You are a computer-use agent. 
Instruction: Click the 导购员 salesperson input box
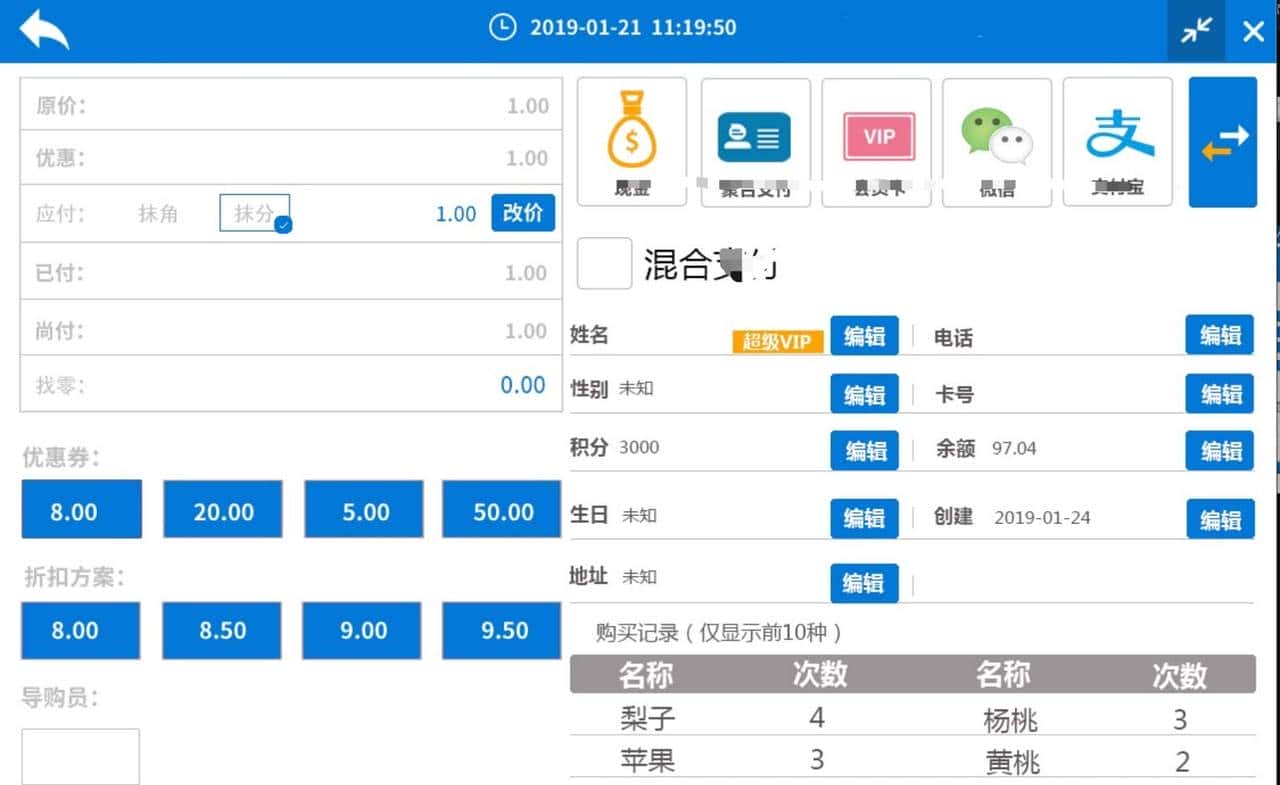[79, 757]
